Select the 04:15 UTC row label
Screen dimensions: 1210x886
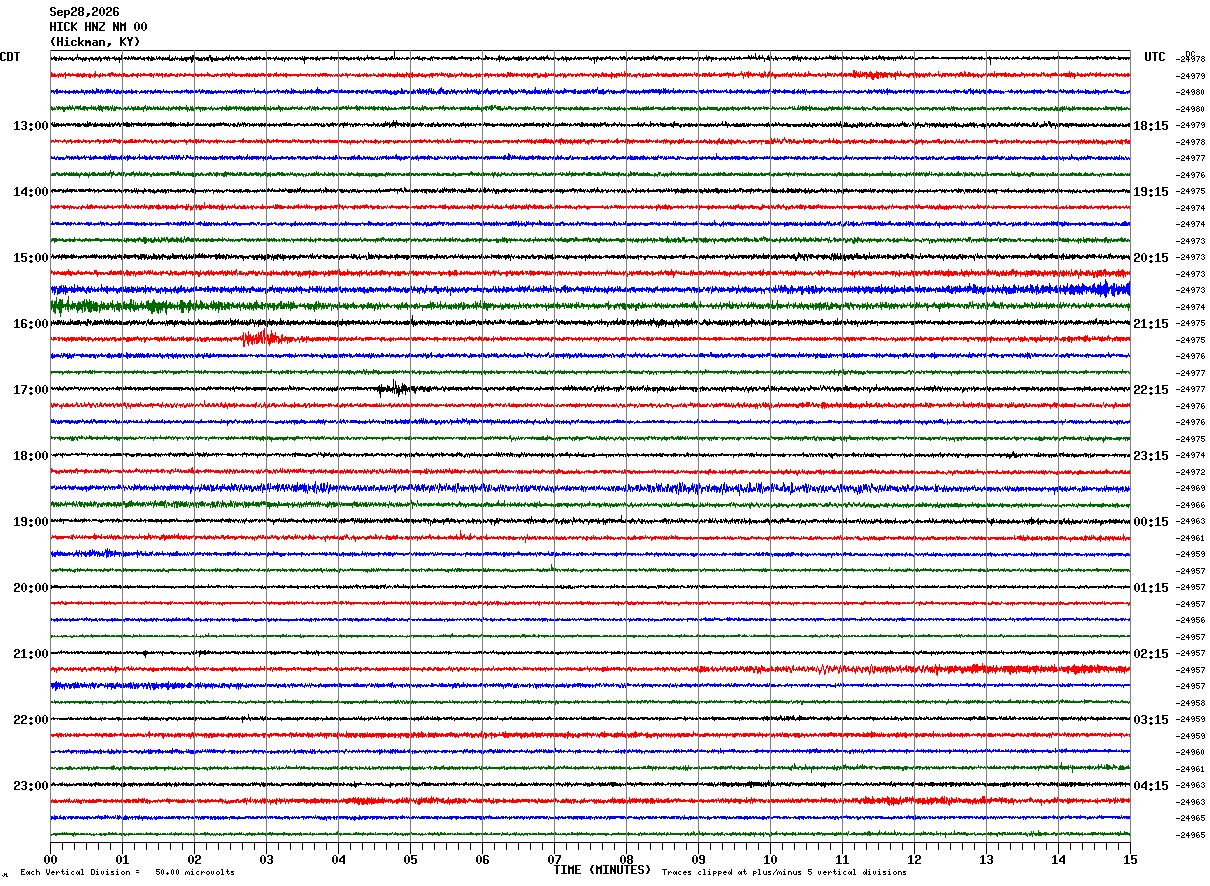coord(1151,786)
